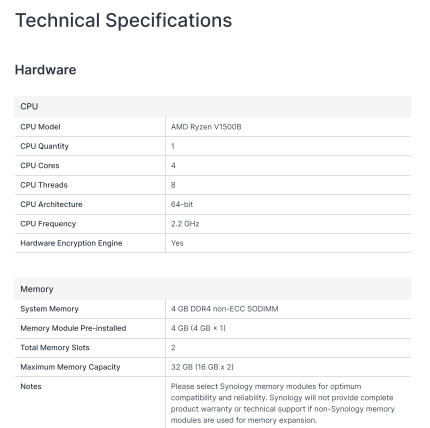Click the CPU Frequency label
Screen dimensions: 430x428
pos(48,224)
